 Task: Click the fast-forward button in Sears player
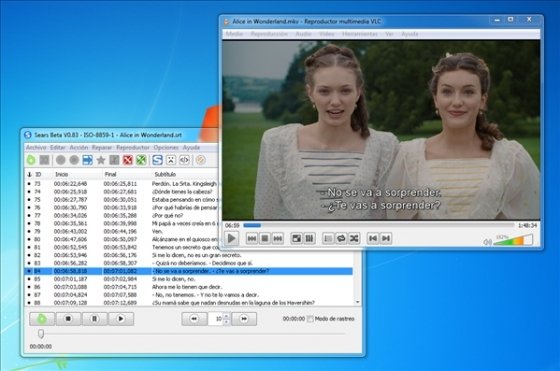[x=244, y=319]
